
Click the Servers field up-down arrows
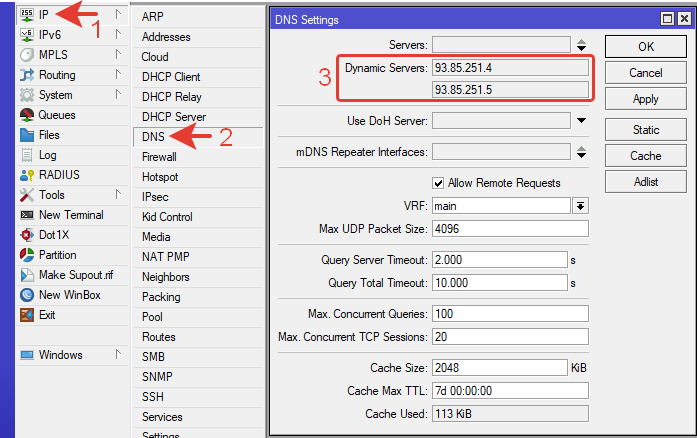[581, 45]
